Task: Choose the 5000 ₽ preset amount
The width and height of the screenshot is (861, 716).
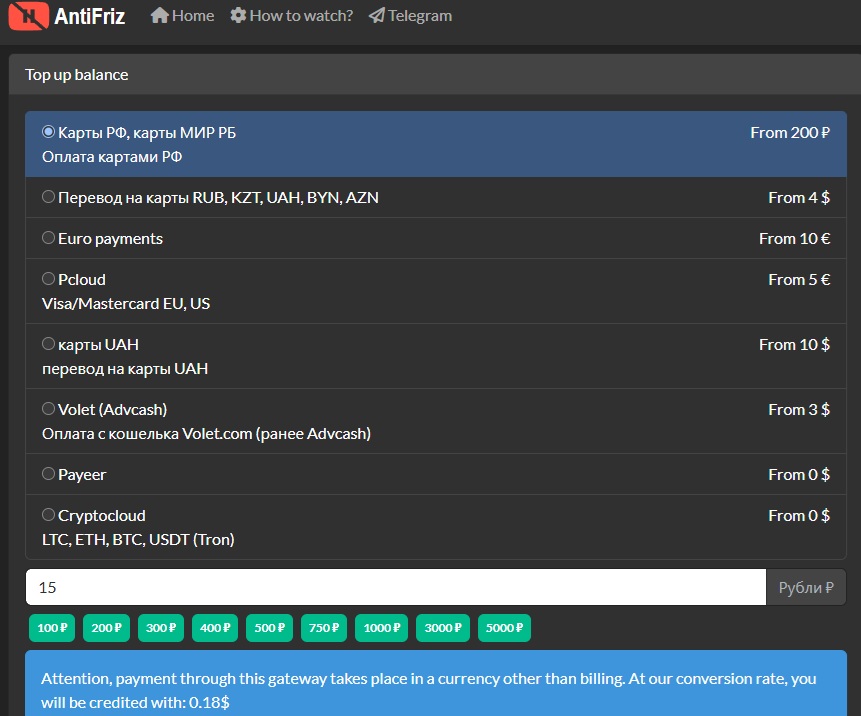Action: 504,628
